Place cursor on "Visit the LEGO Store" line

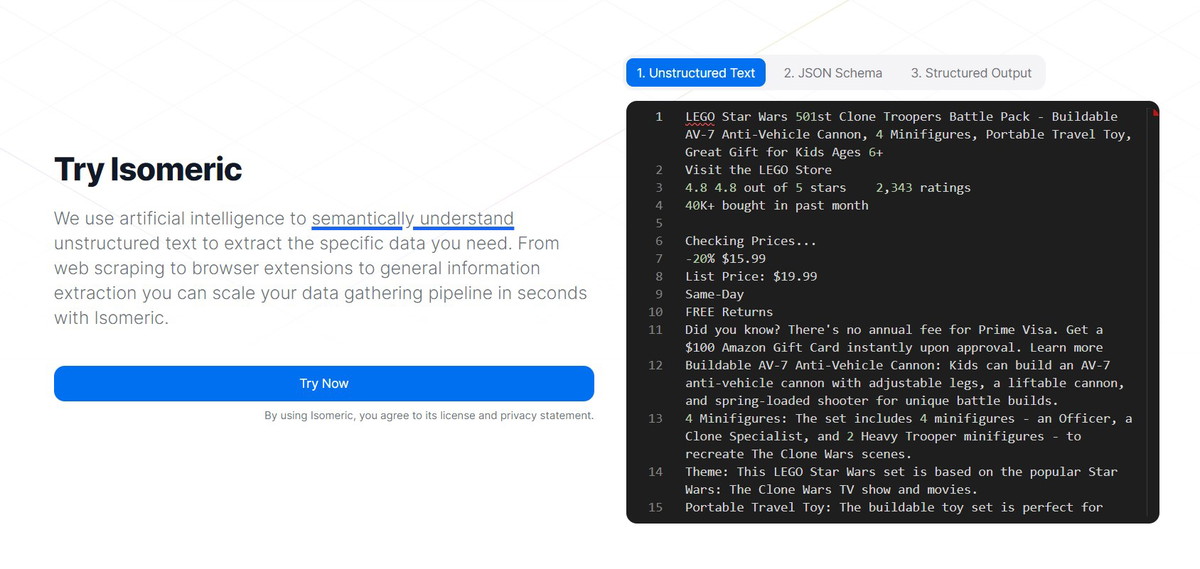[757, 170]
